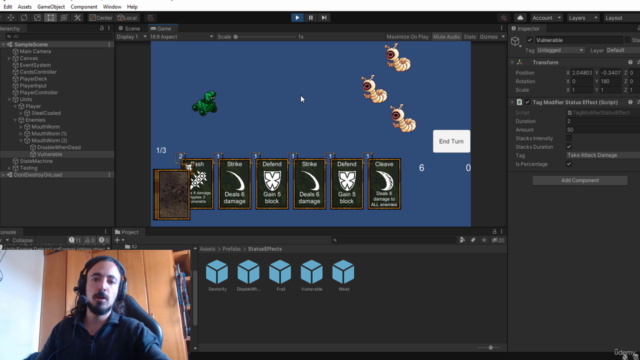The image size is (640, 360).
Task: Click the Pause button in toolbar
Action: click(311, 18)
